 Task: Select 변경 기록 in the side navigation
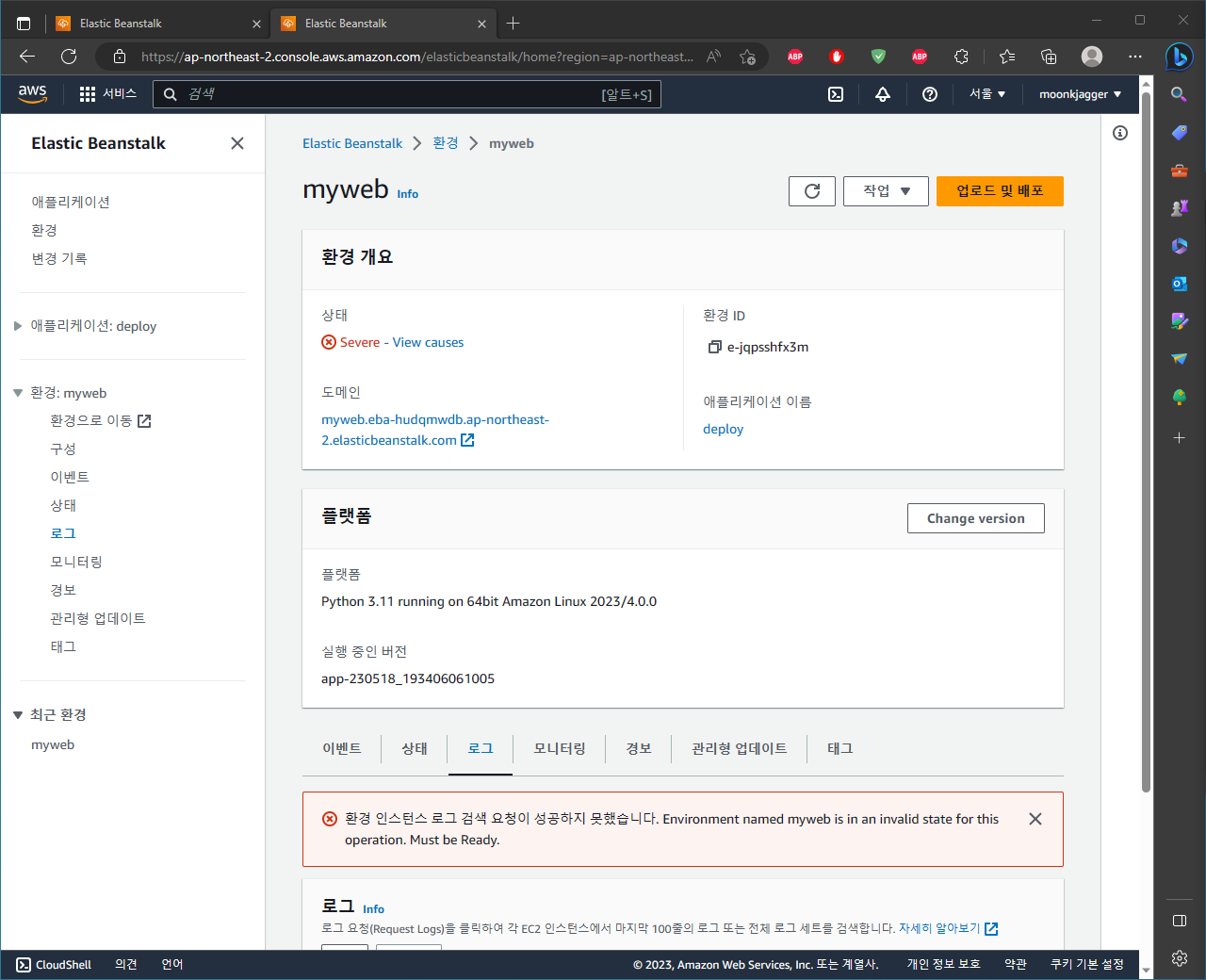[58, 258]
